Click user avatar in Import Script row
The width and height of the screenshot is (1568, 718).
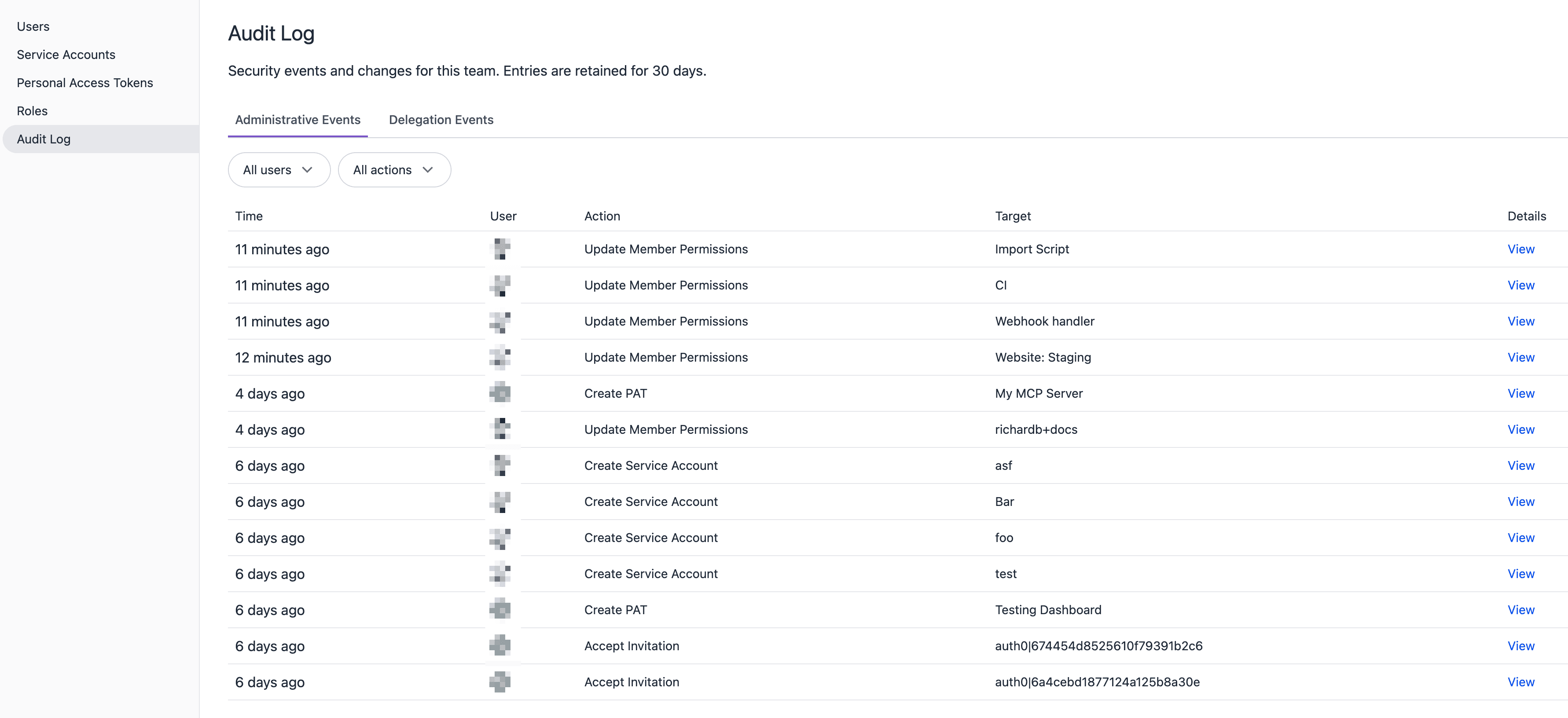[500, 249]
